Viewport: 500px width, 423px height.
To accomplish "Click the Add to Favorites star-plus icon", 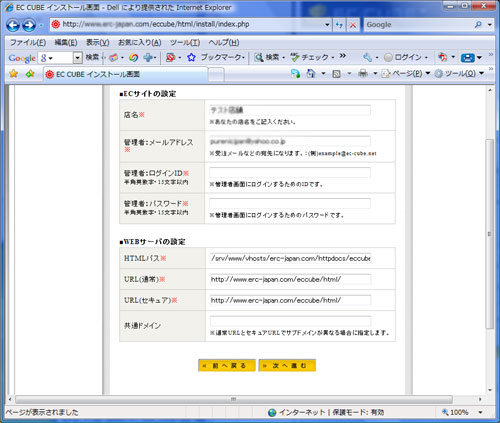I will (x=30, y=73).
